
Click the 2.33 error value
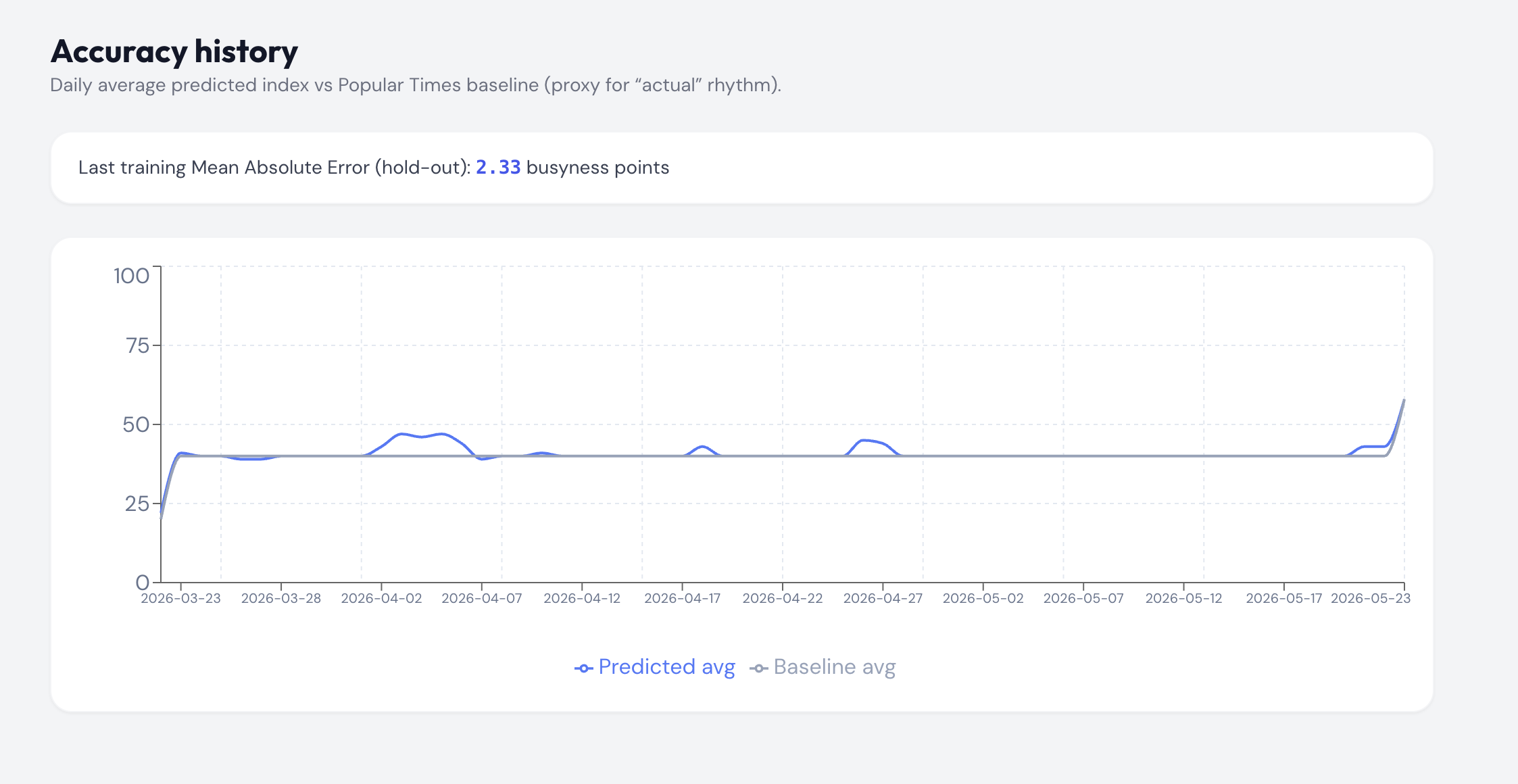coord(498,168)
